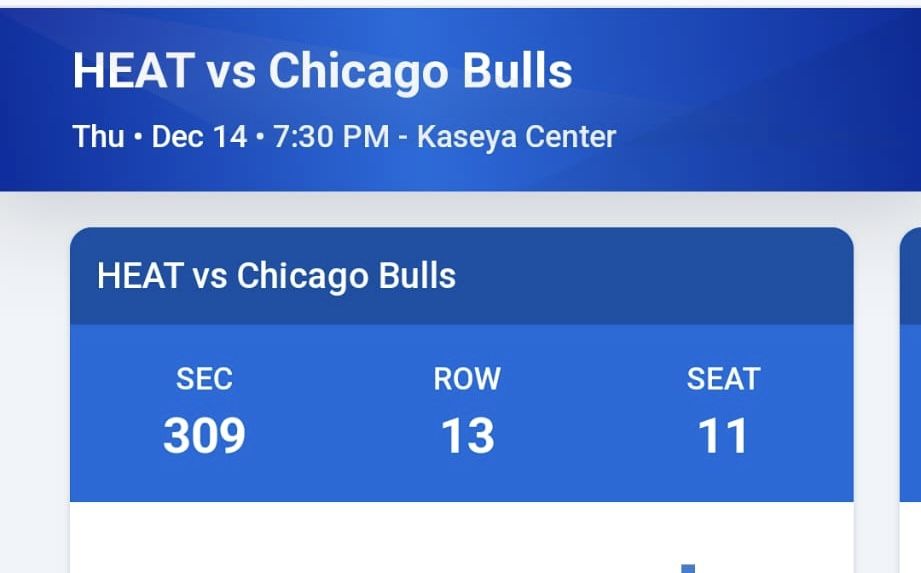Click the SEAT label
The height and width of the screenshot is (573, 921).
(723, 379)
